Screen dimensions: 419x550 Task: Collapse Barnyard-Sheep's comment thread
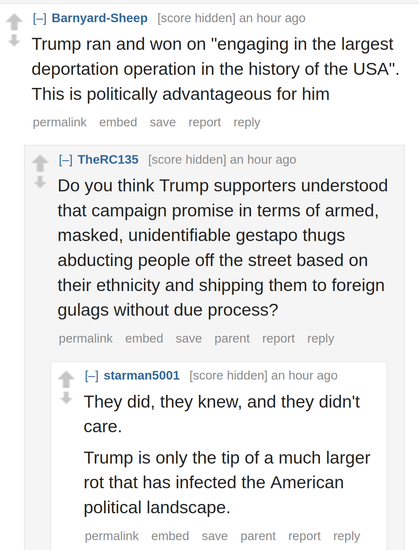(x=39, y=18)
